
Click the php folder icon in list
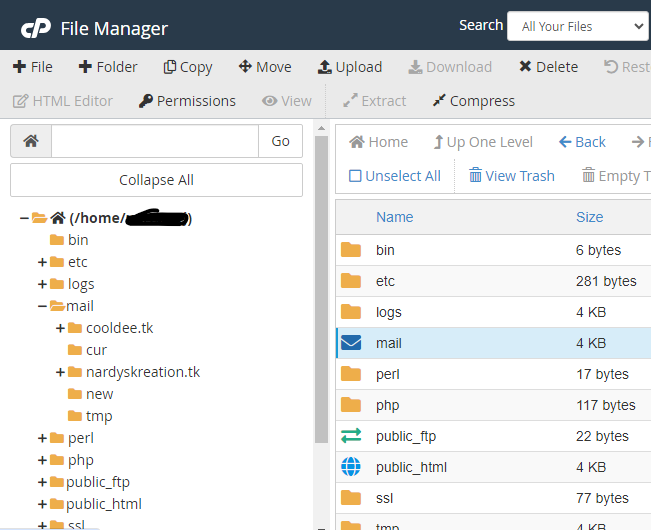point(351,405)
